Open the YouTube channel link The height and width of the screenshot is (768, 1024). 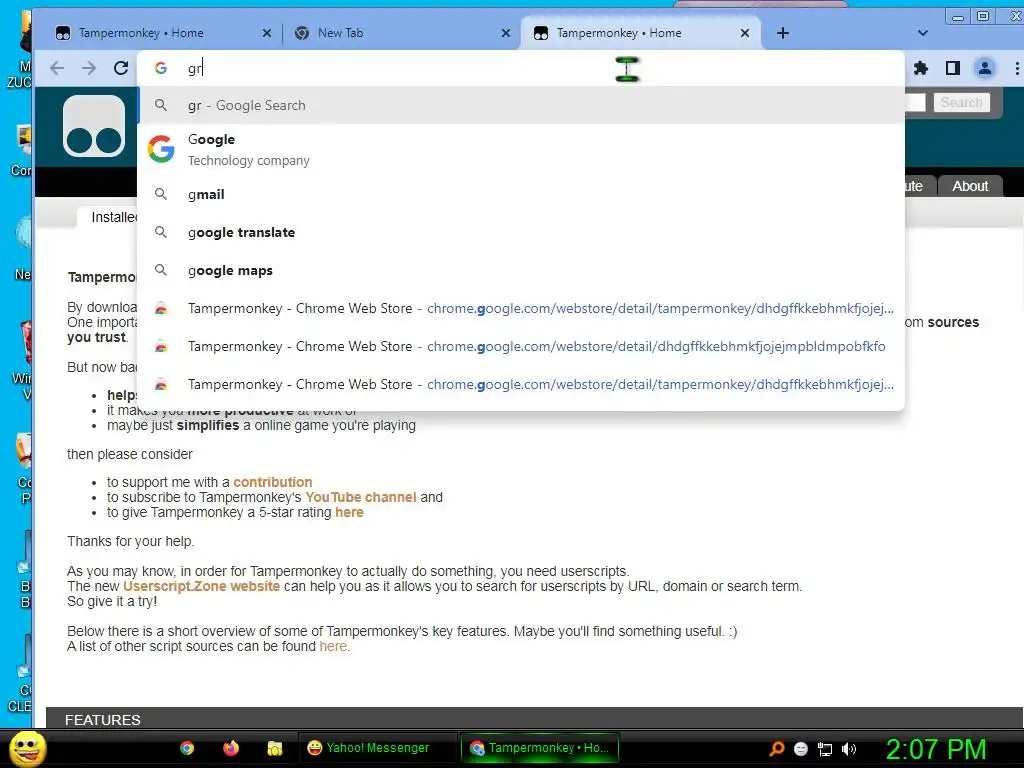pos(360,497)
